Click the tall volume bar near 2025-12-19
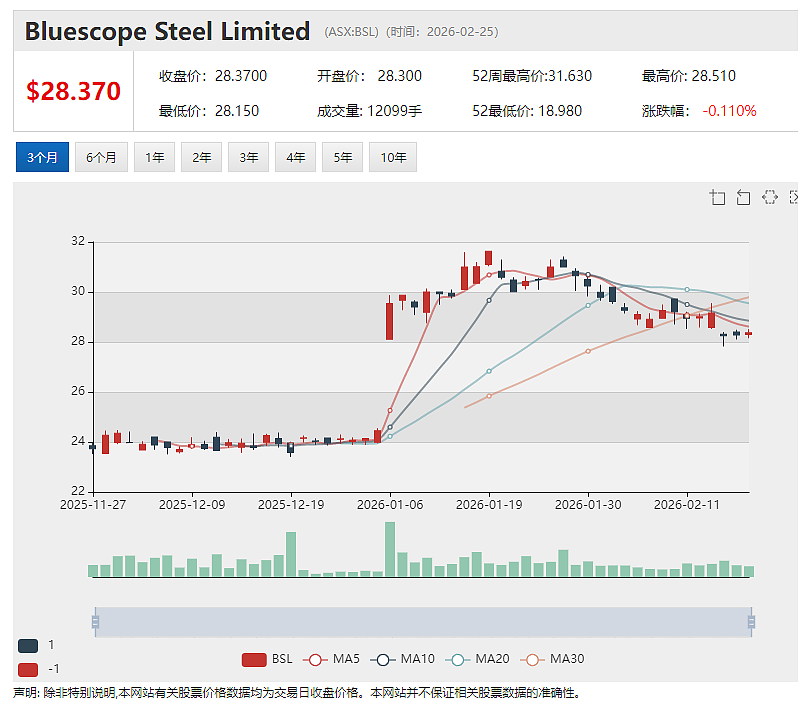The image size is (812, 710). (x=291, y=554)
